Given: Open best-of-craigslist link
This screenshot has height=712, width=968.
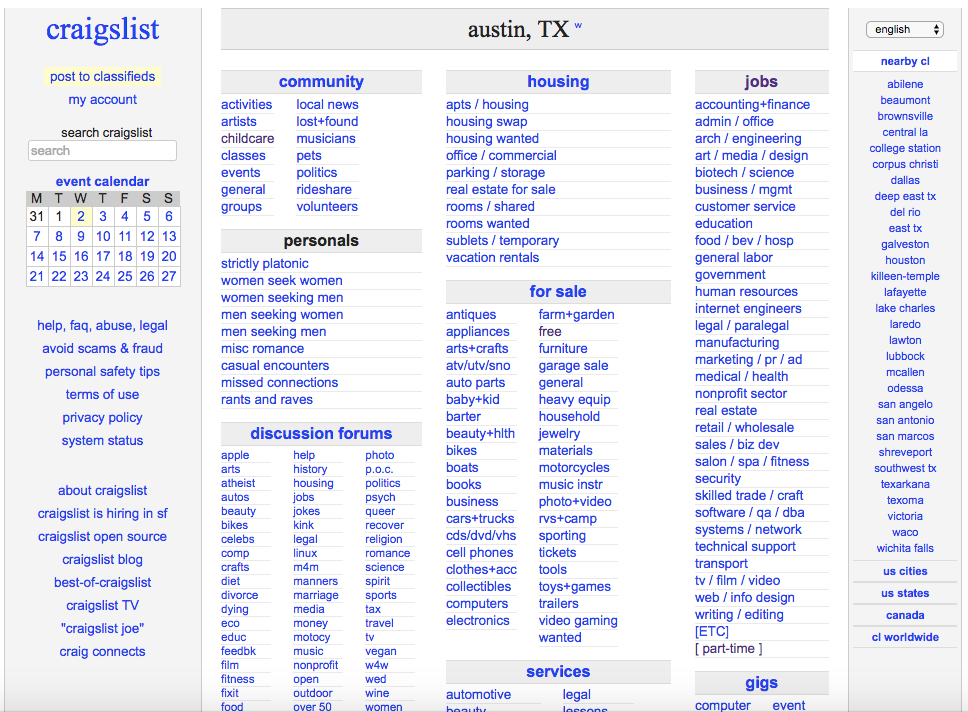Looking at the screenshot, I should (x=102, y=582).
